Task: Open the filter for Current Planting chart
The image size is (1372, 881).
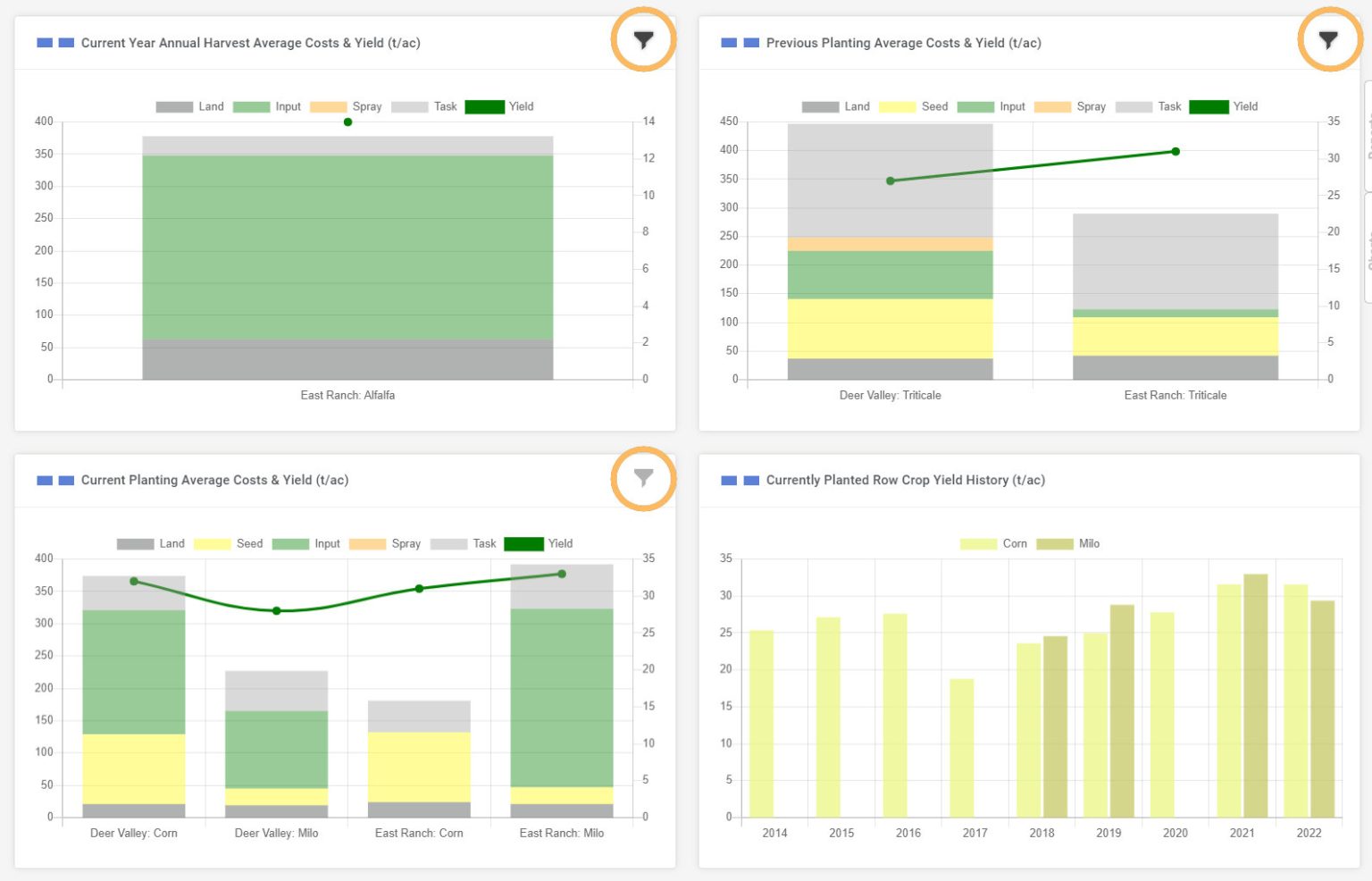Action: tap(642, 479)
